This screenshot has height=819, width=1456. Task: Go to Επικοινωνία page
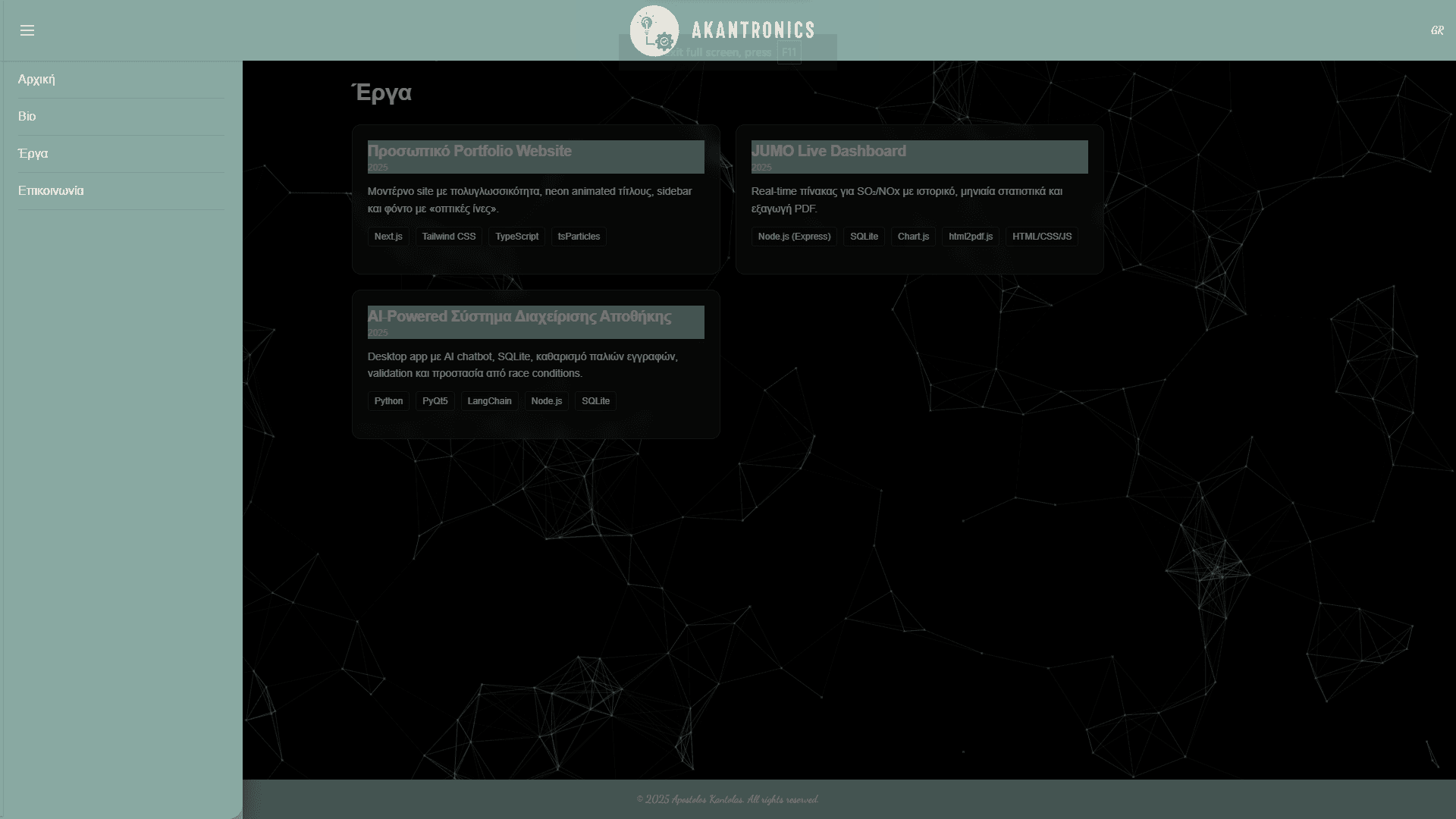tap(51, 190)
